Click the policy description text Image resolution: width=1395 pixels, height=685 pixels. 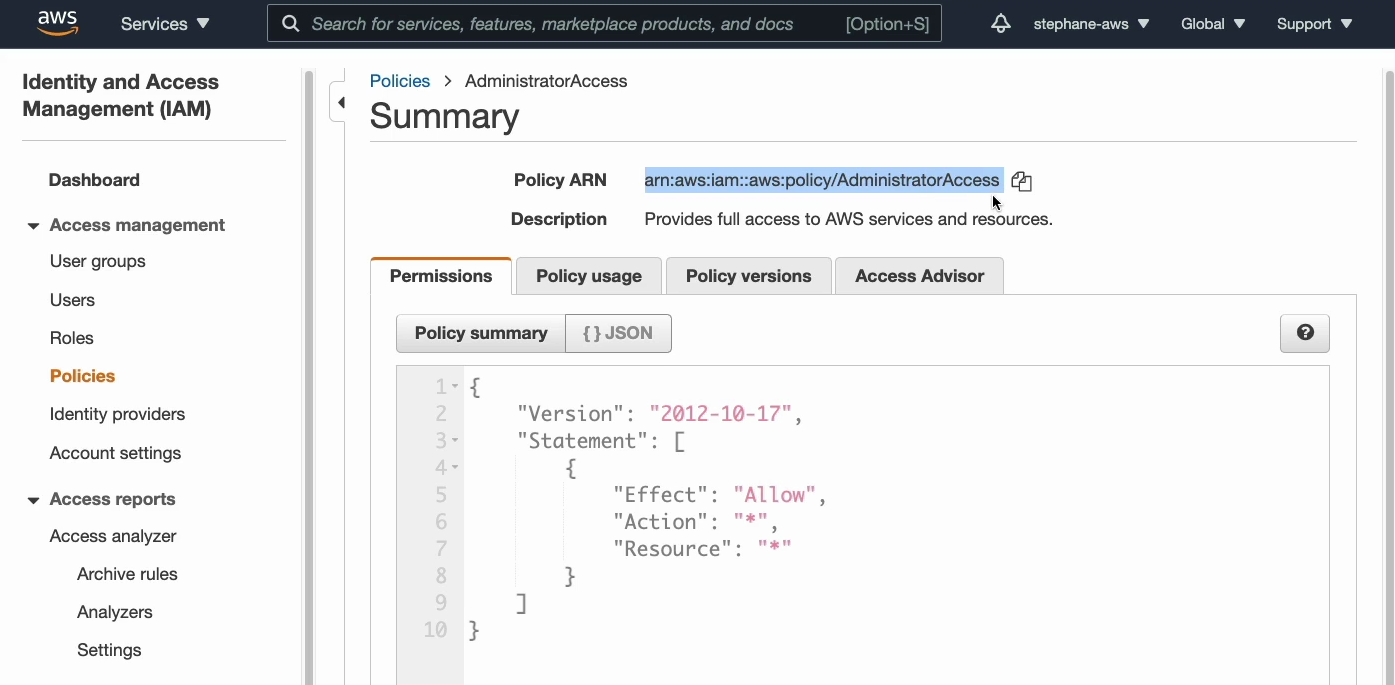click(848, 219)
